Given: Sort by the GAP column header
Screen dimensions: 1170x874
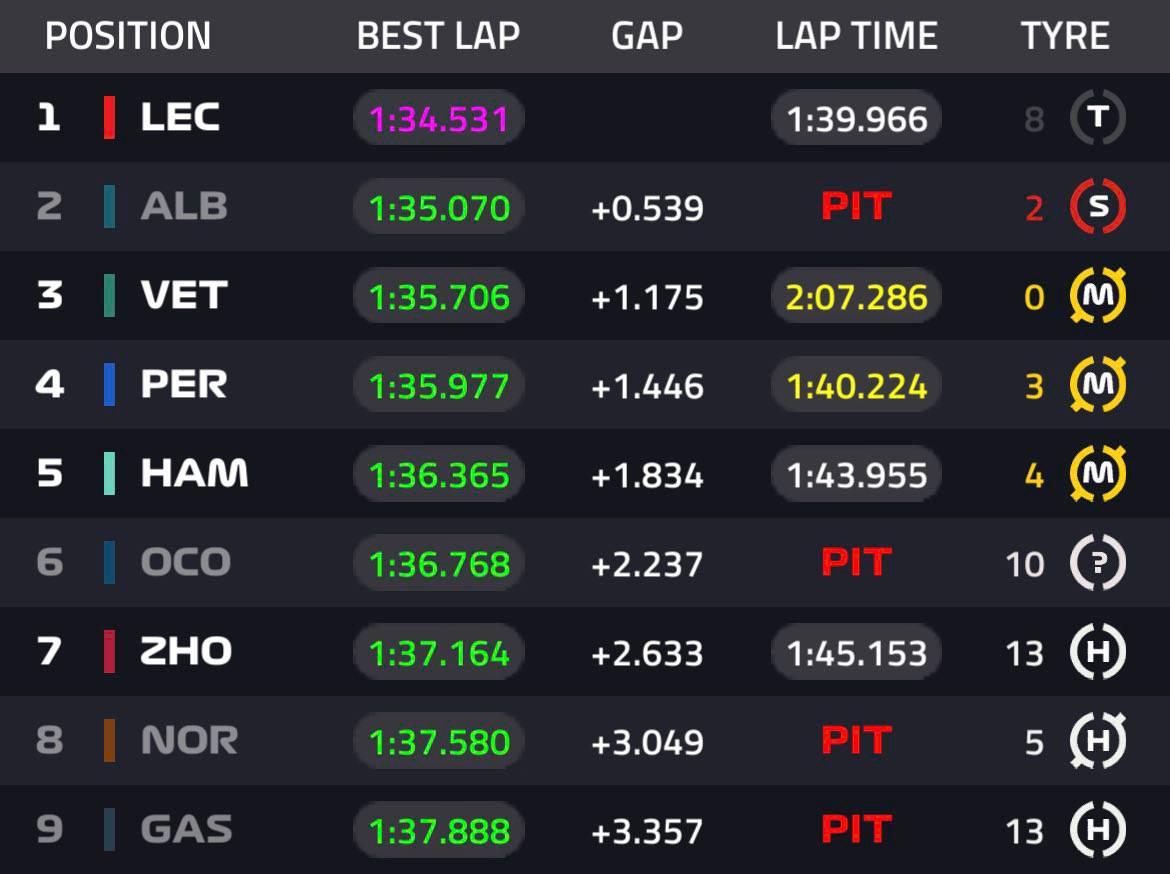Looking at the screenshot, I should pyautogui.click(x=647, y=36).
